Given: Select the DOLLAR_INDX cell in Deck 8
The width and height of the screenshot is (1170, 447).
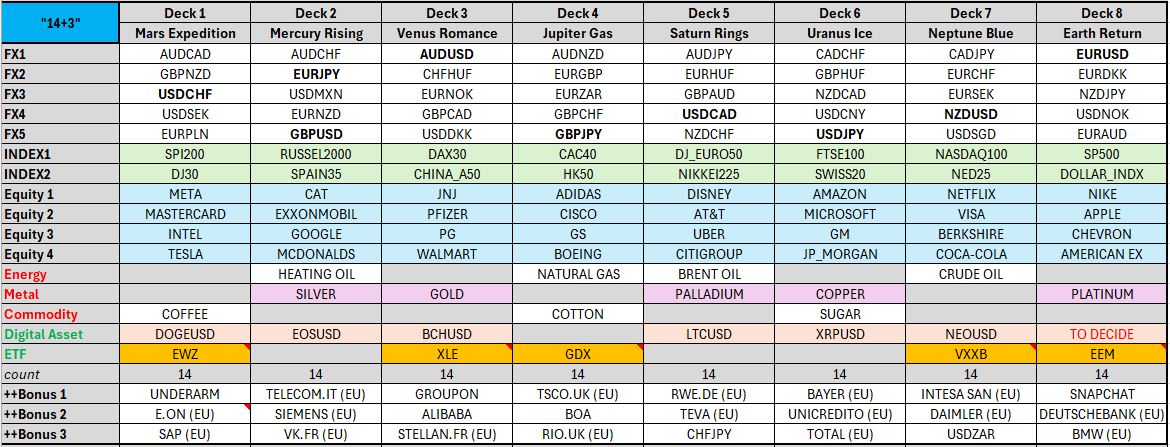Looking at the screenshot, I should 1101,174.
